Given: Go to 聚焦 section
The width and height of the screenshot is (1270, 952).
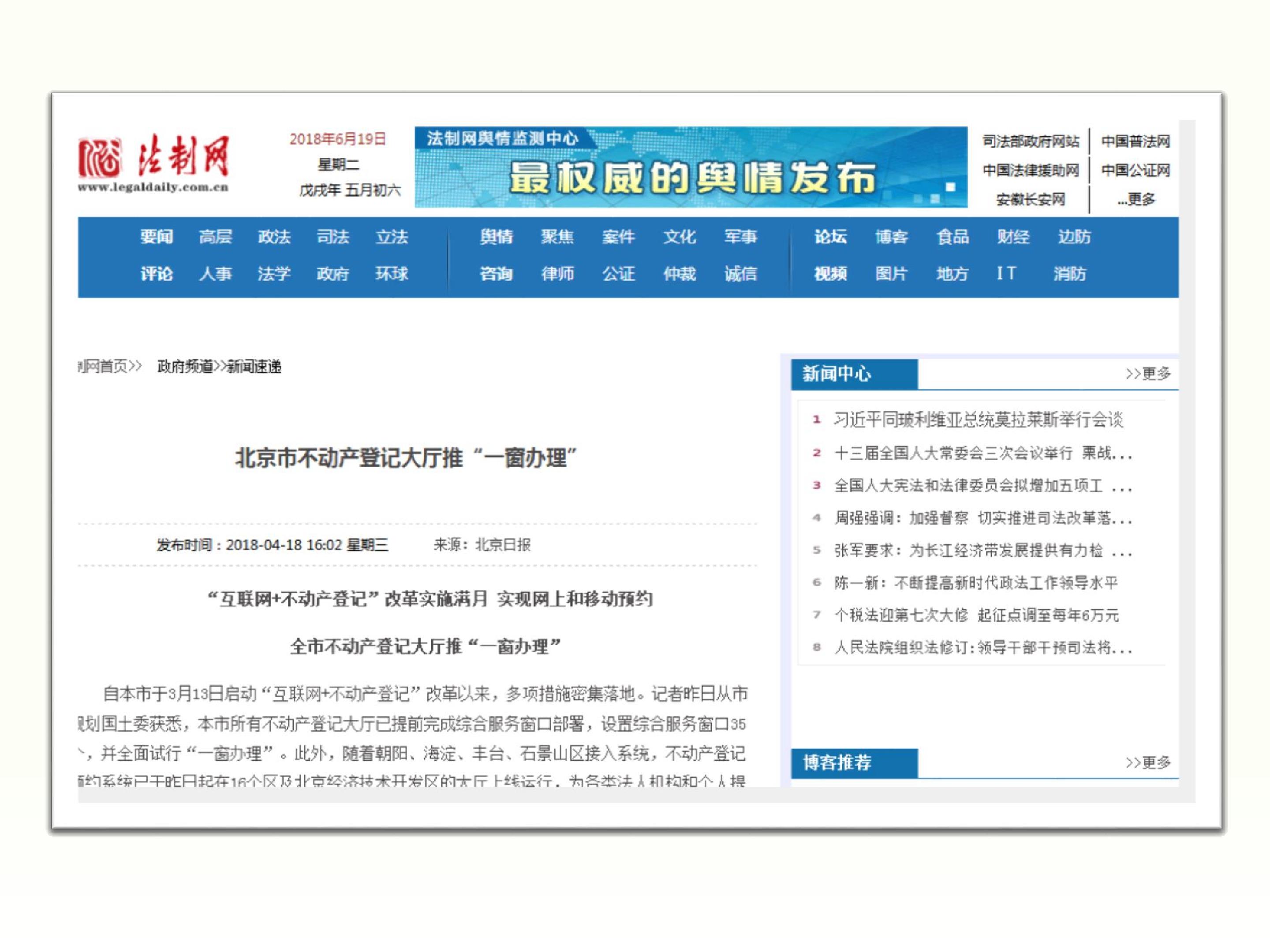Looking at the screenshot, I should 557,236.
